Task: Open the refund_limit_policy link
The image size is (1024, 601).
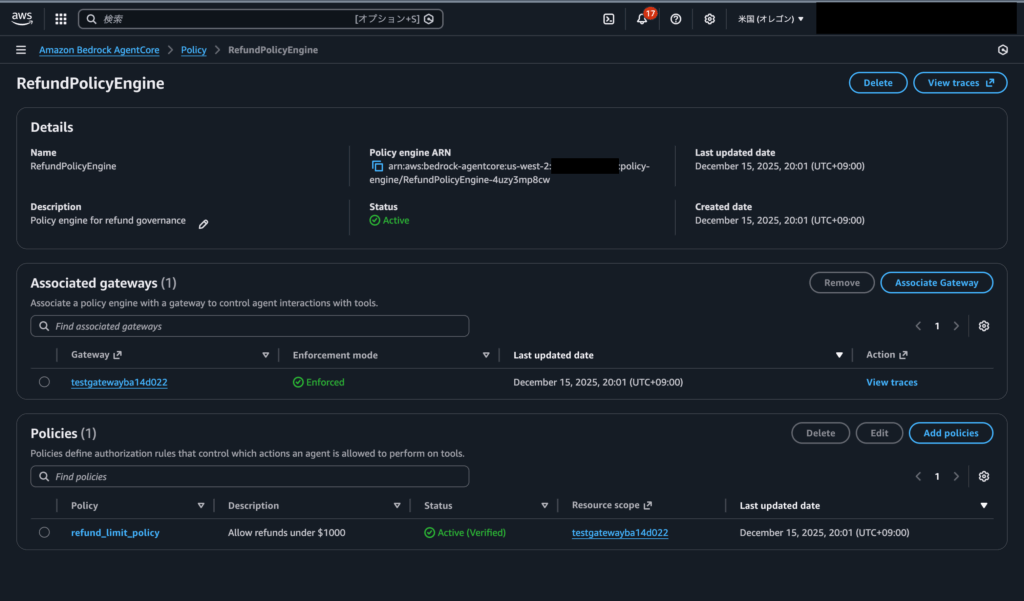Action: (115, 533)
